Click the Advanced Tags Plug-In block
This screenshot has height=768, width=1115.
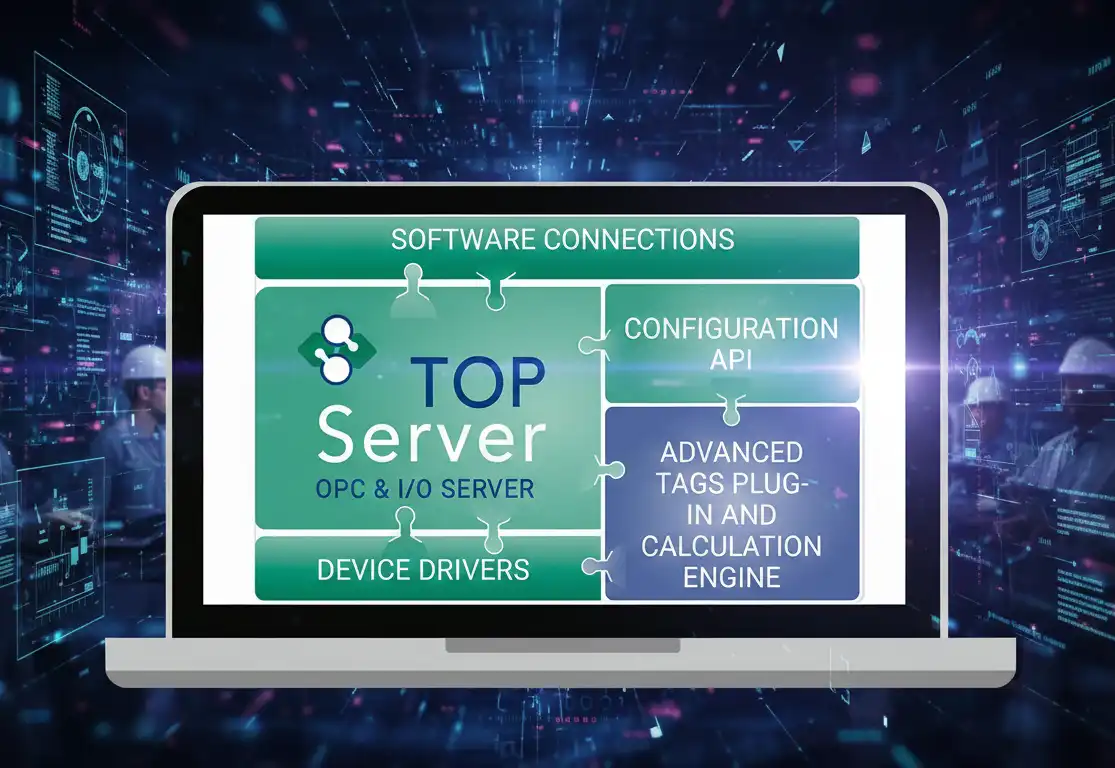pyautogui.click(x=735, y=500)
